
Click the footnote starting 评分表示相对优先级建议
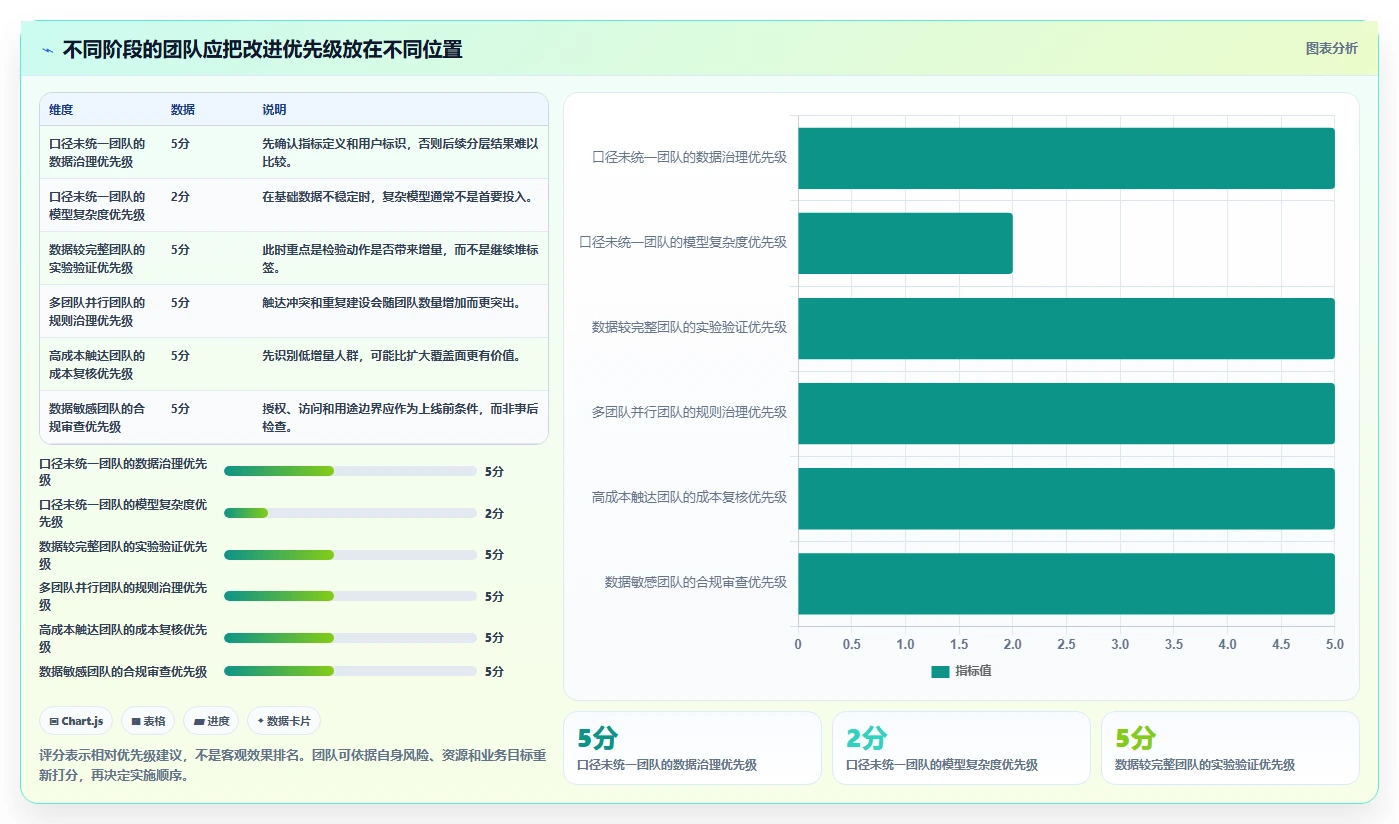[x=293, y=765]
